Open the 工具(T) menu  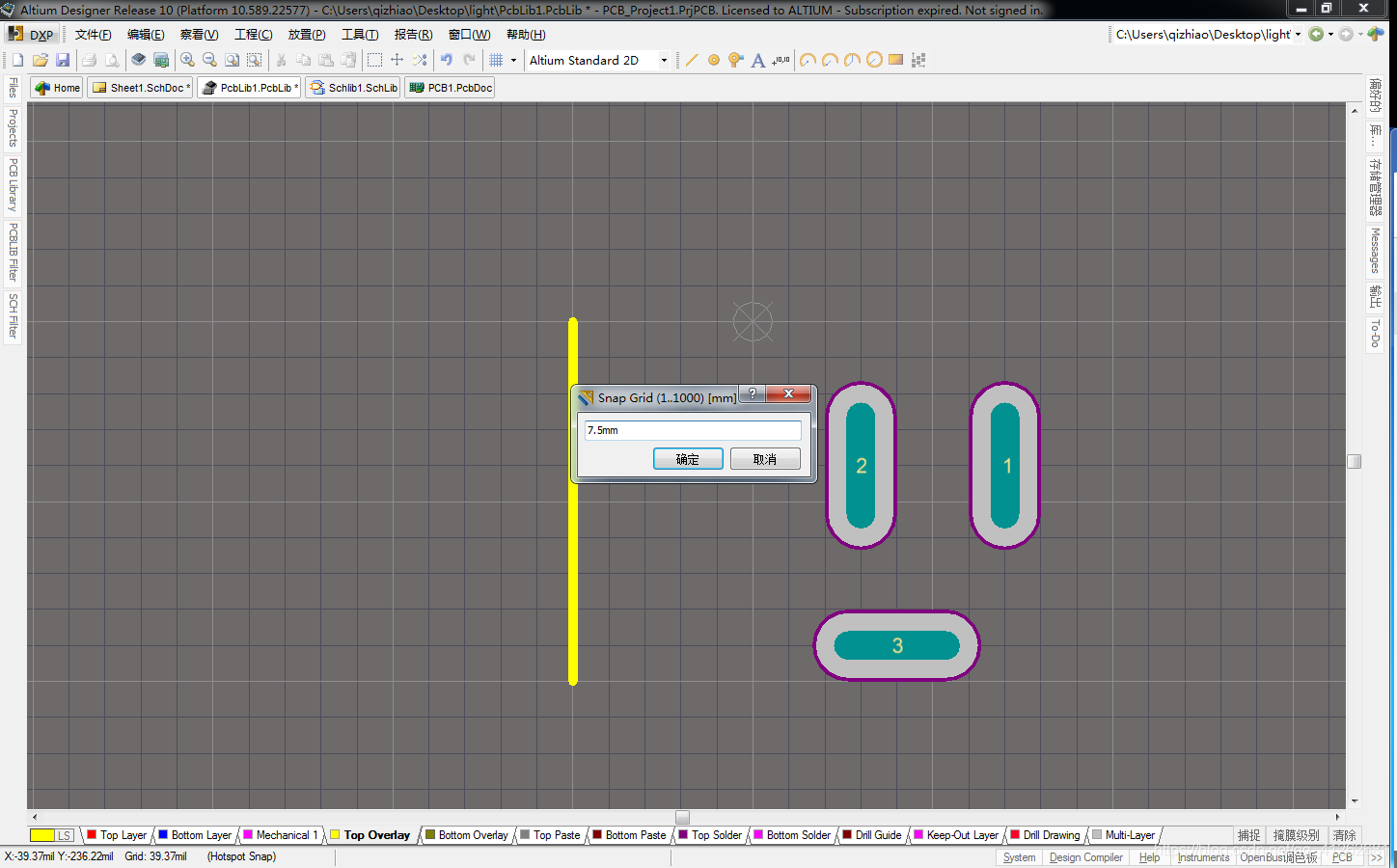tap(360, 34)
